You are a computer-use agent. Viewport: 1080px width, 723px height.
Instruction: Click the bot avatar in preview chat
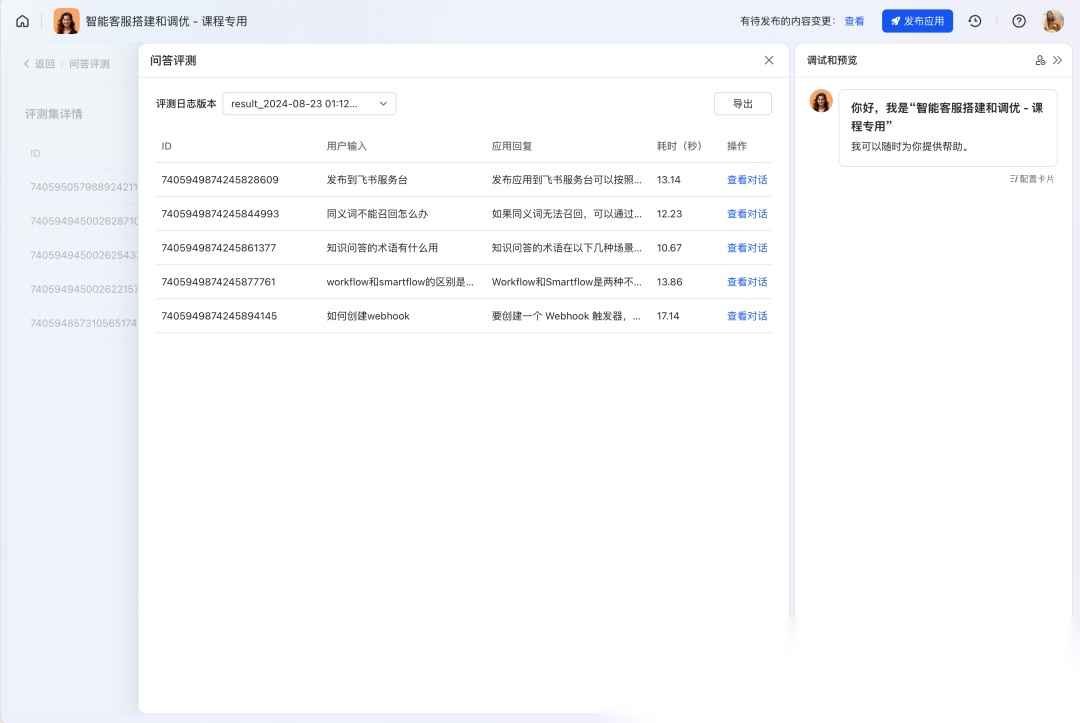tap(821, 101)
